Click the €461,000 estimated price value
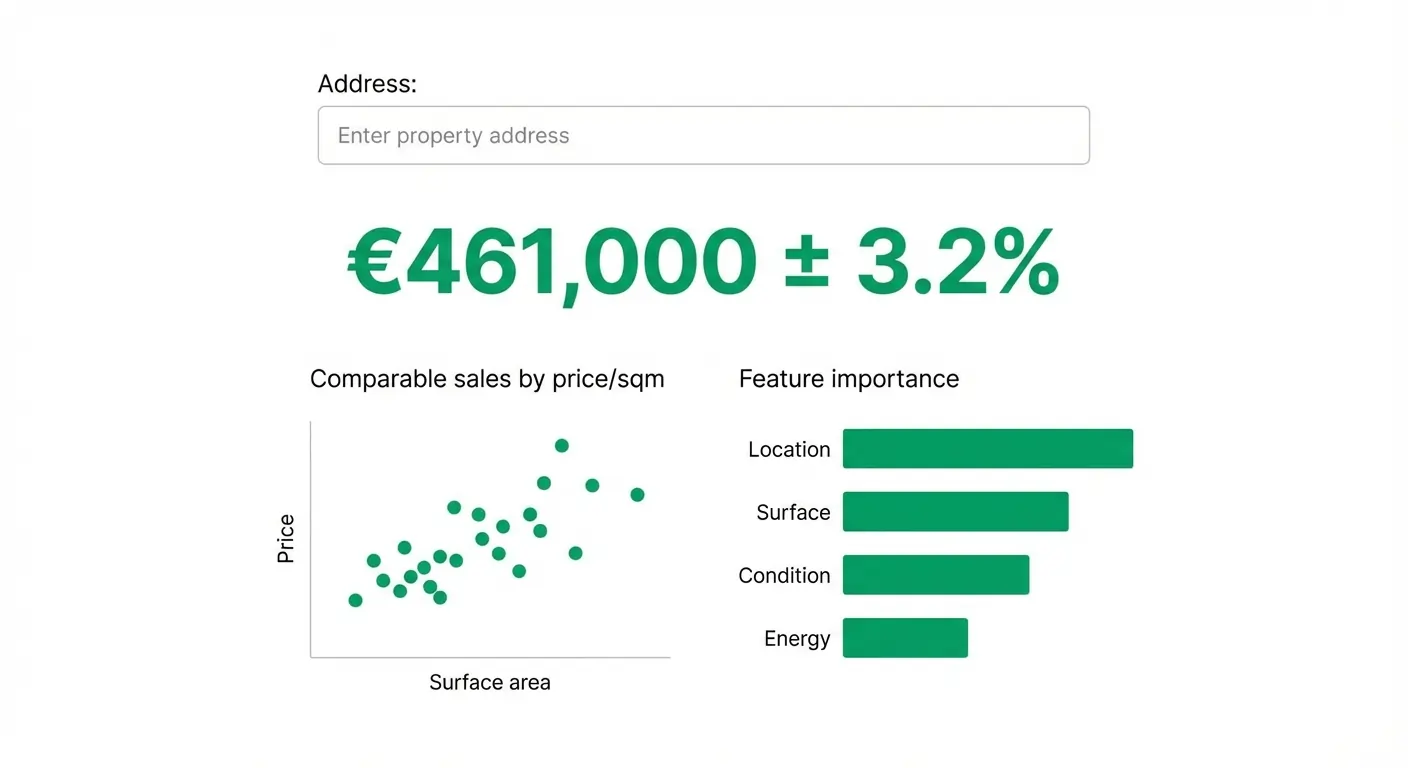 pyautogui.click(x=552, y=263)
